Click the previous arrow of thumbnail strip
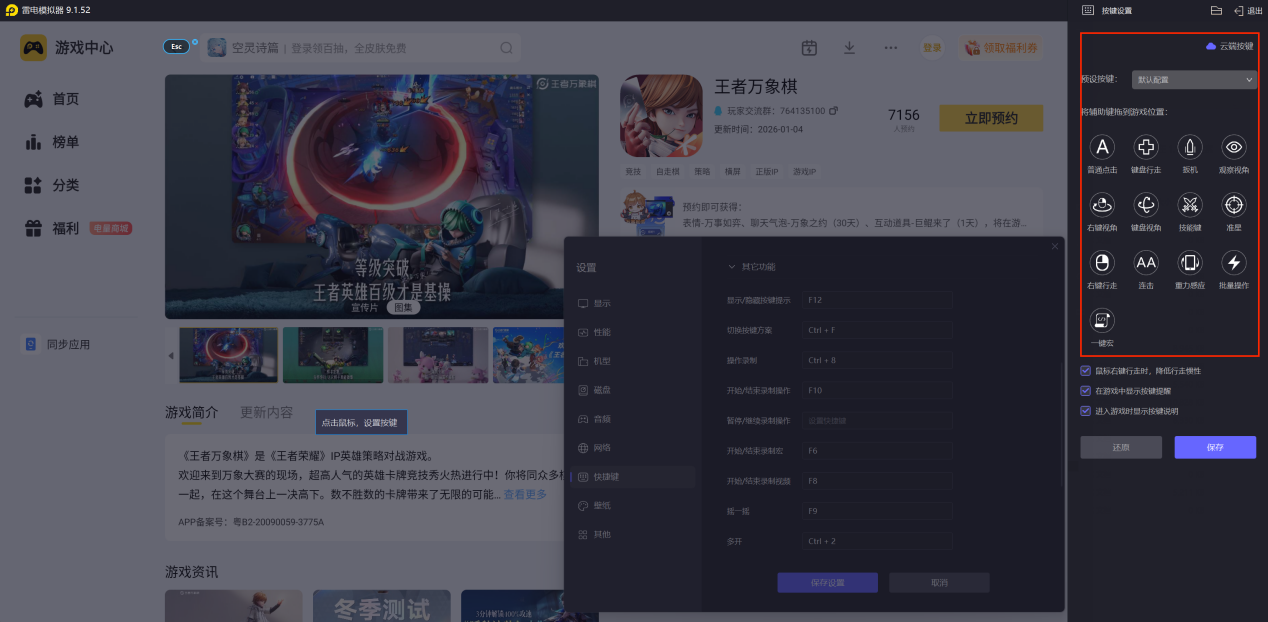Viewport: 1268px width, 622px height. click(x=170, y=355)
